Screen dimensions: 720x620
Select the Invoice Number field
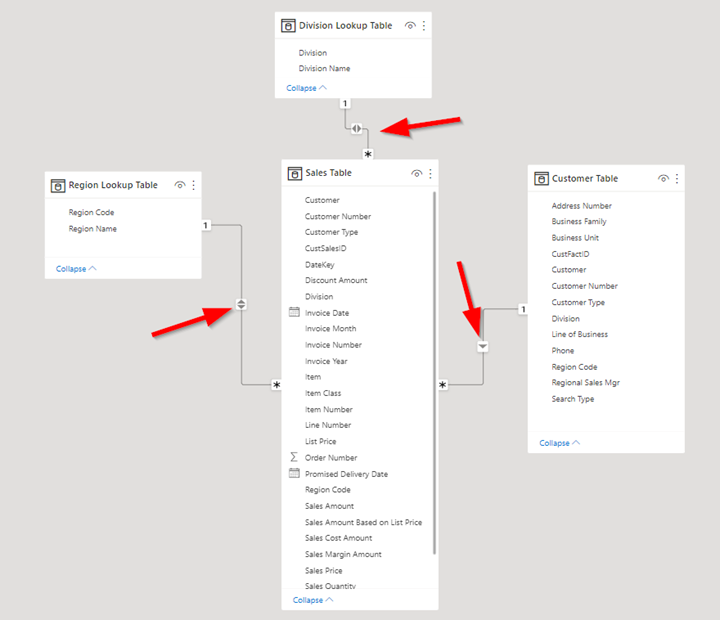pos(333,345)
